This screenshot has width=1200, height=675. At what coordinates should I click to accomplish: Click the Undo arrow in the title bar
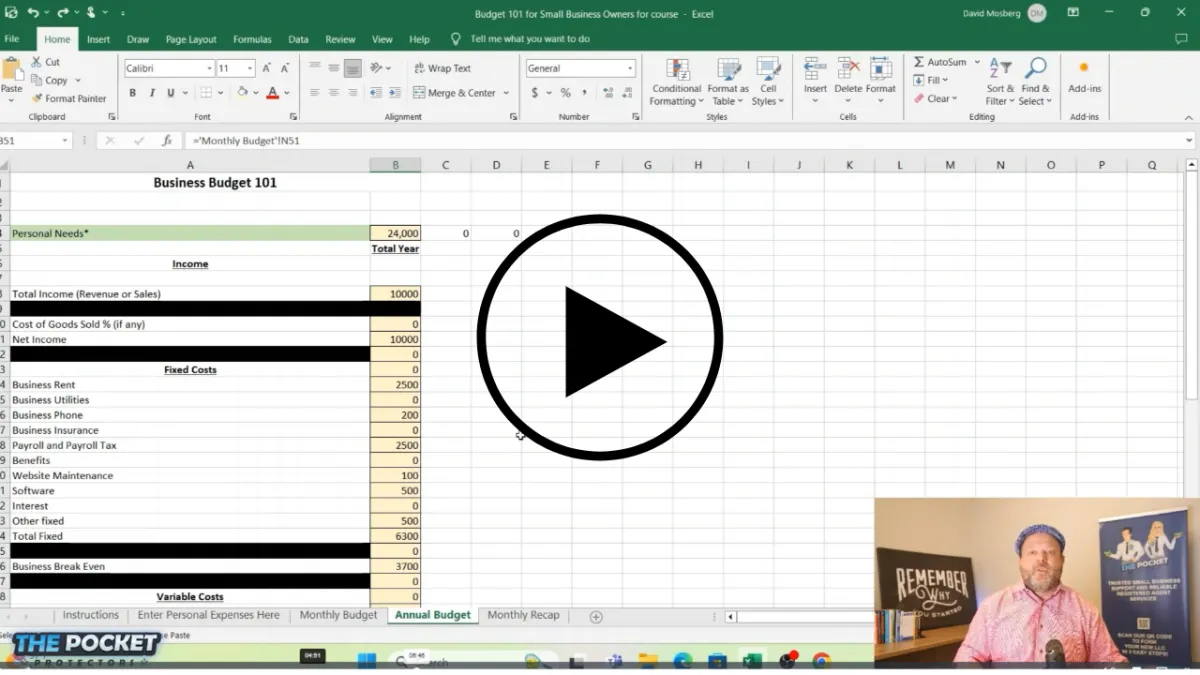pos(33,12)
